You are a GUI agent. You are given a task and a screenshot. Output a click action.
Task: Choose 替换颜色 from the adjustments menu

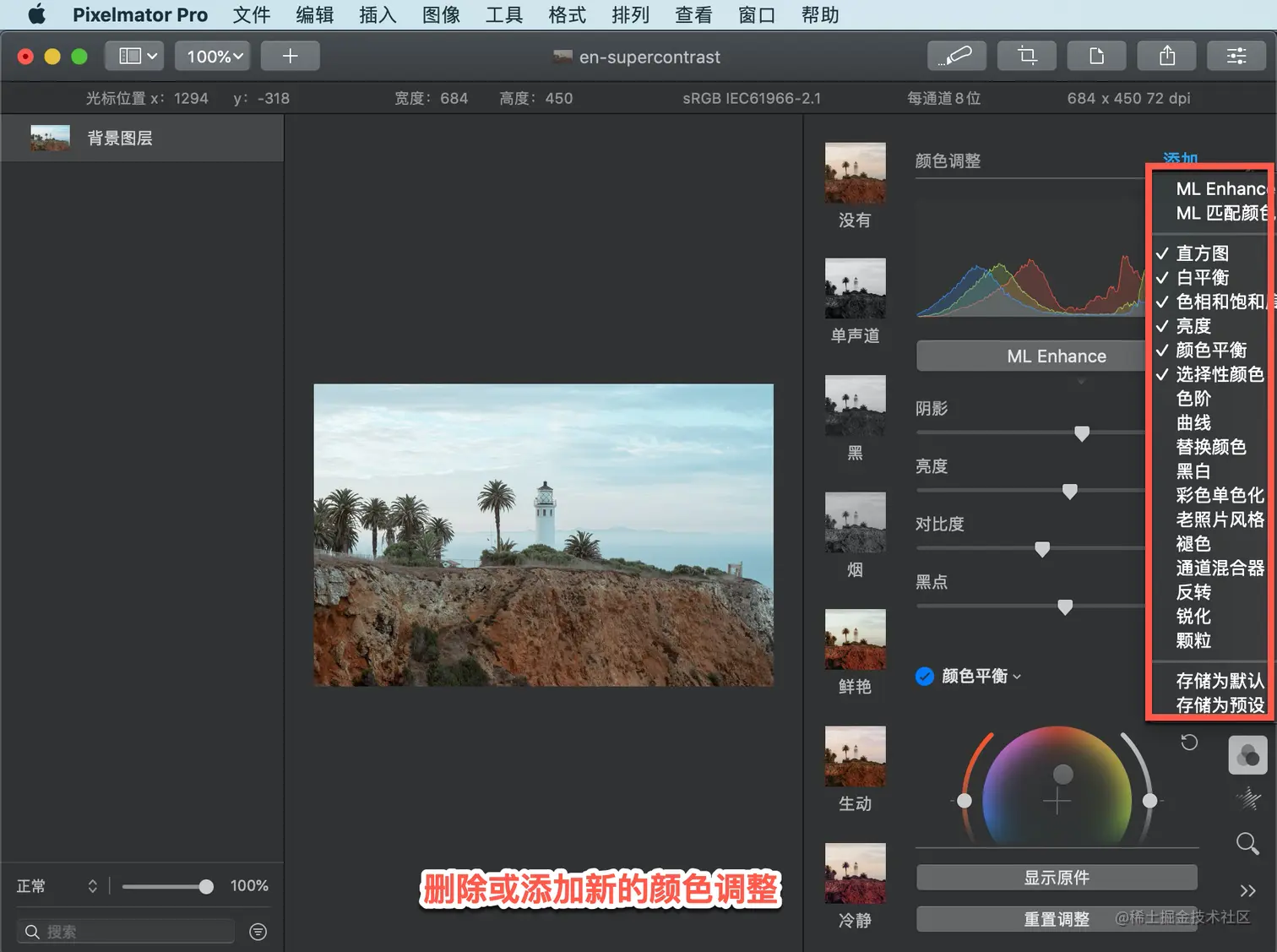(x=1209, y=447)
